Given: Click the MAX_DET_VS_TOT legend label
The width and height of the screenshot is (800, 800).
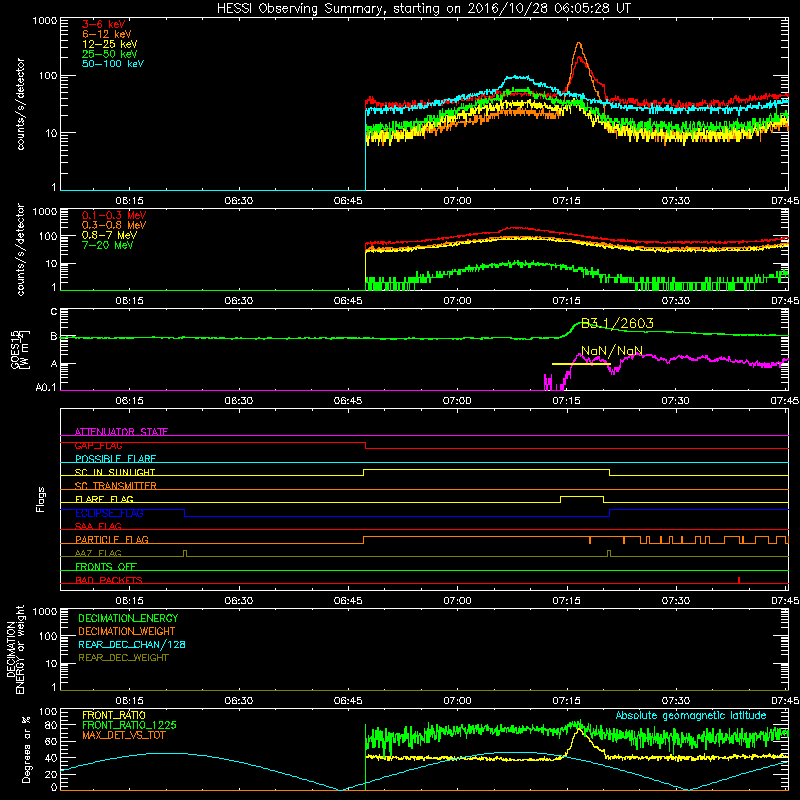Looking at the screenshot, I should coord(123,735).
